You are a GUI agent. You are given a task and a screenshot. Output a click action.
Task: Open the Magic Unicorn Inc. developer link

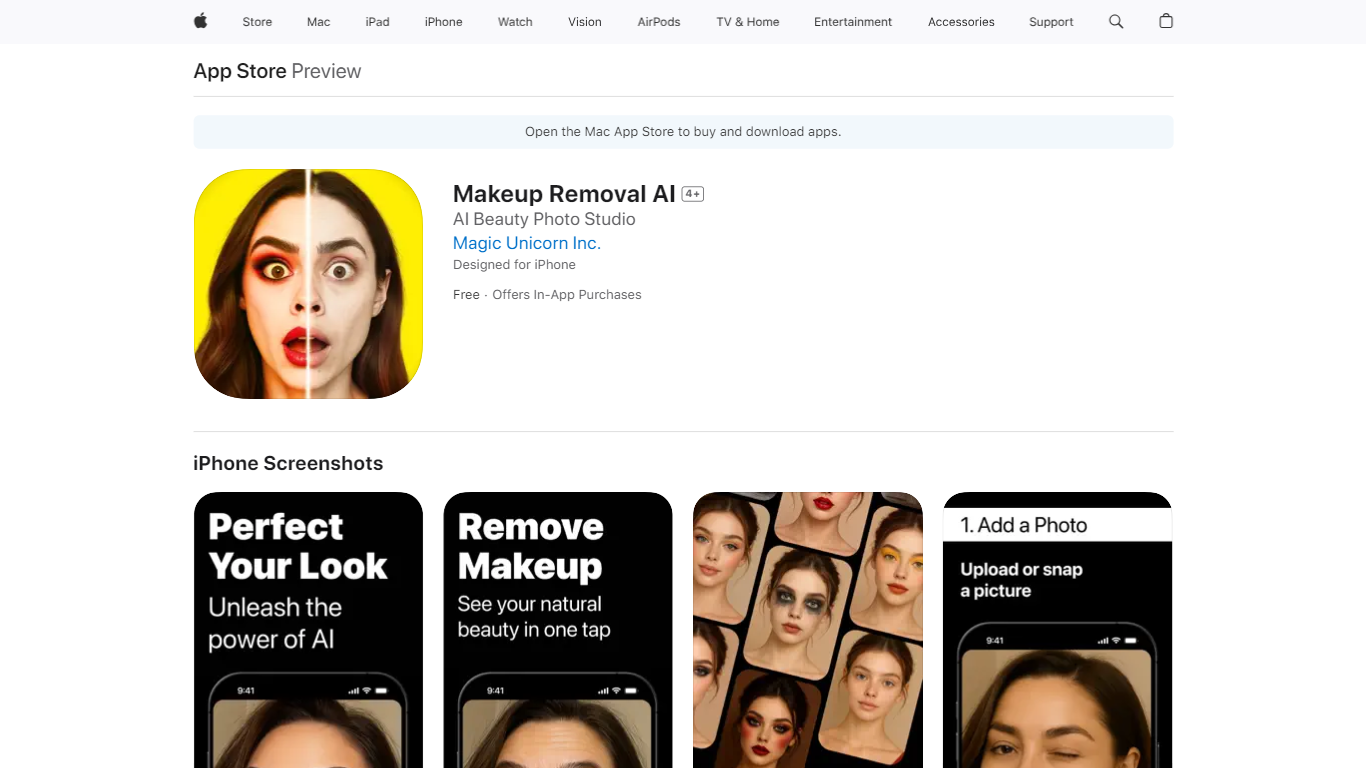coord(526,243)
